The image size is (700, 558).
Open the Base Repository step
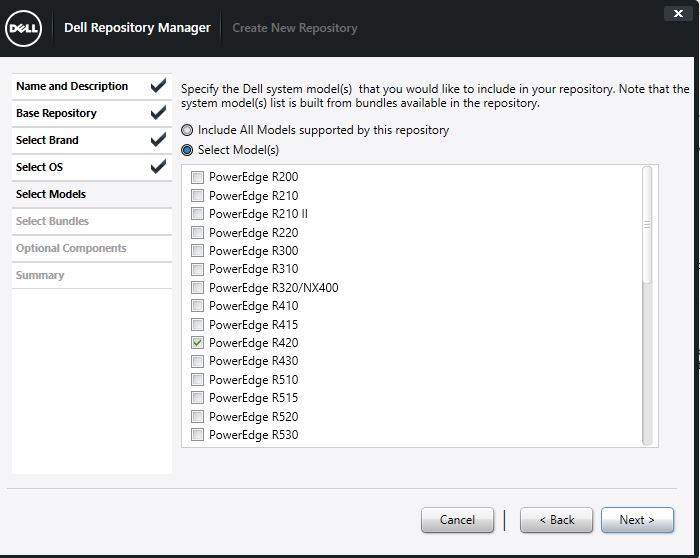point(57,114)
